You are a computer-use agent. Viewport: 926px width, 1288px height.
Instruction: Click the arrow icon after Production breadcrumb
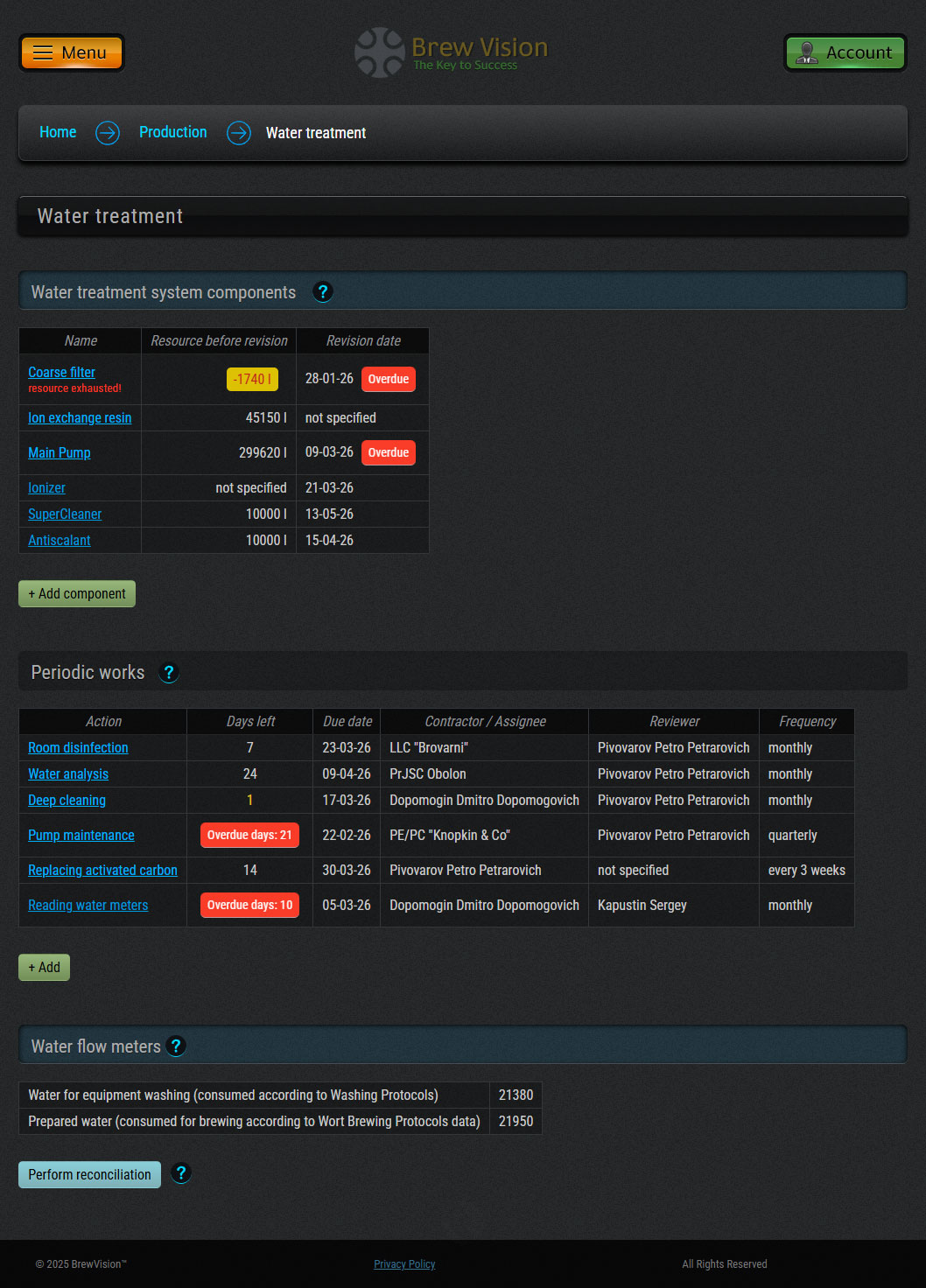pyautogui.click(x=238, y=133)
